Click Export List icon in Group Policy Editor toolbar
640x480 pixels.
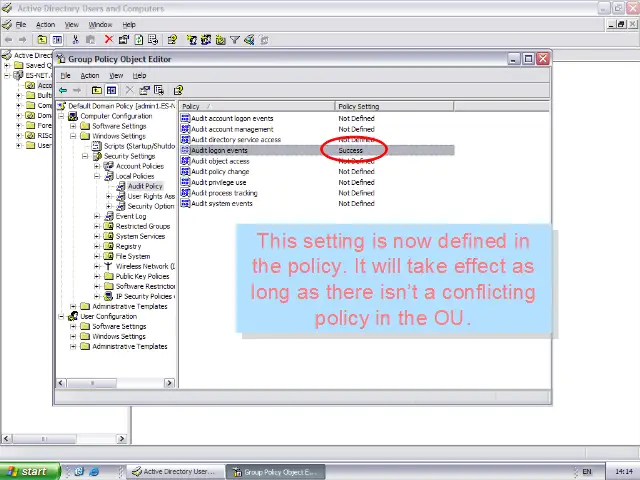pyautogui.click(x=159, y=90)
